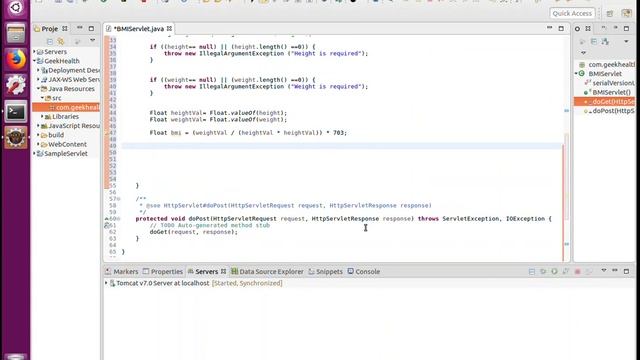Expand the Servers project node
This screenshot has width=640, height=360.
tap(34, 51)
